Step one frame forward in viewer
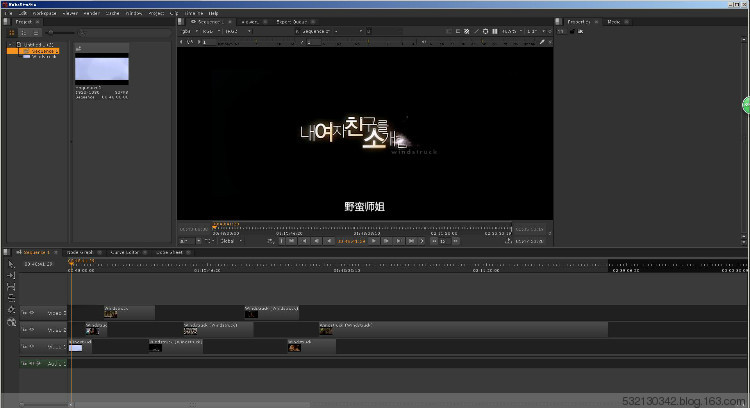 [386, 241]
